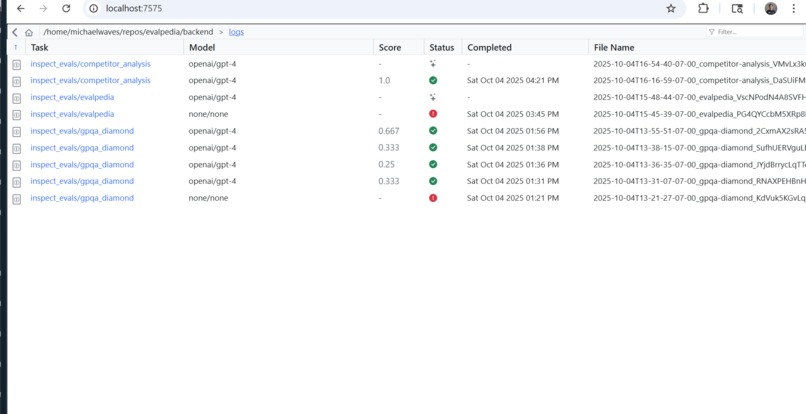Click the 1.0 score cell

[x=384, y=80]
